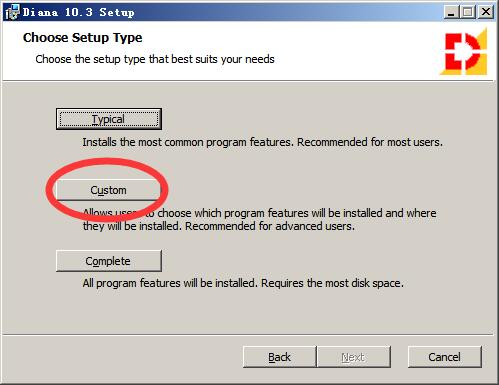499x385 pixels.
Task: Click the 'Recommended for advanced users' description line
Action: (270, 226)
